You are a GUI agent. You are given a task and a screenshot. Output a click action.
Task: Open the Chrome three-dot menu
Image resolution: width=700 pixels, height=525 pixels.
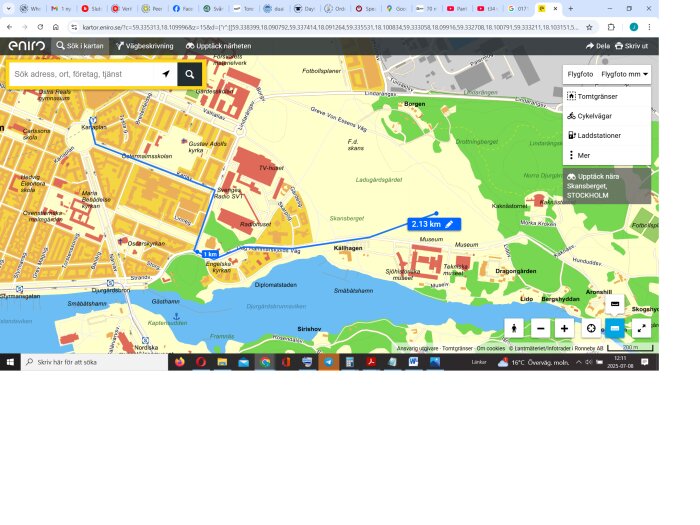click(649, 27)
